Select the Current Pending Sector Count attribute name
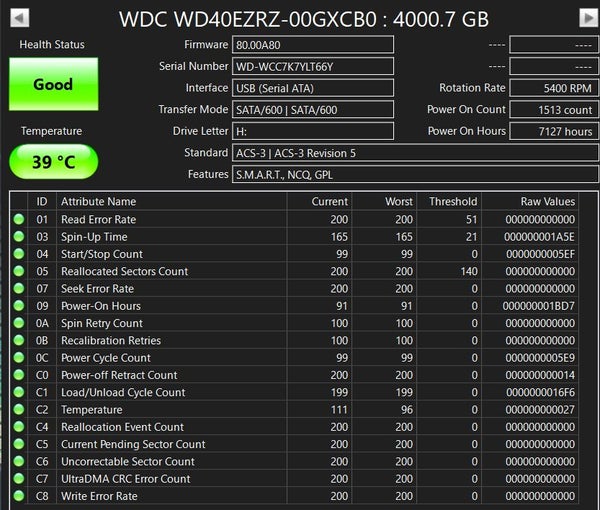 click(x=133, y=444)
